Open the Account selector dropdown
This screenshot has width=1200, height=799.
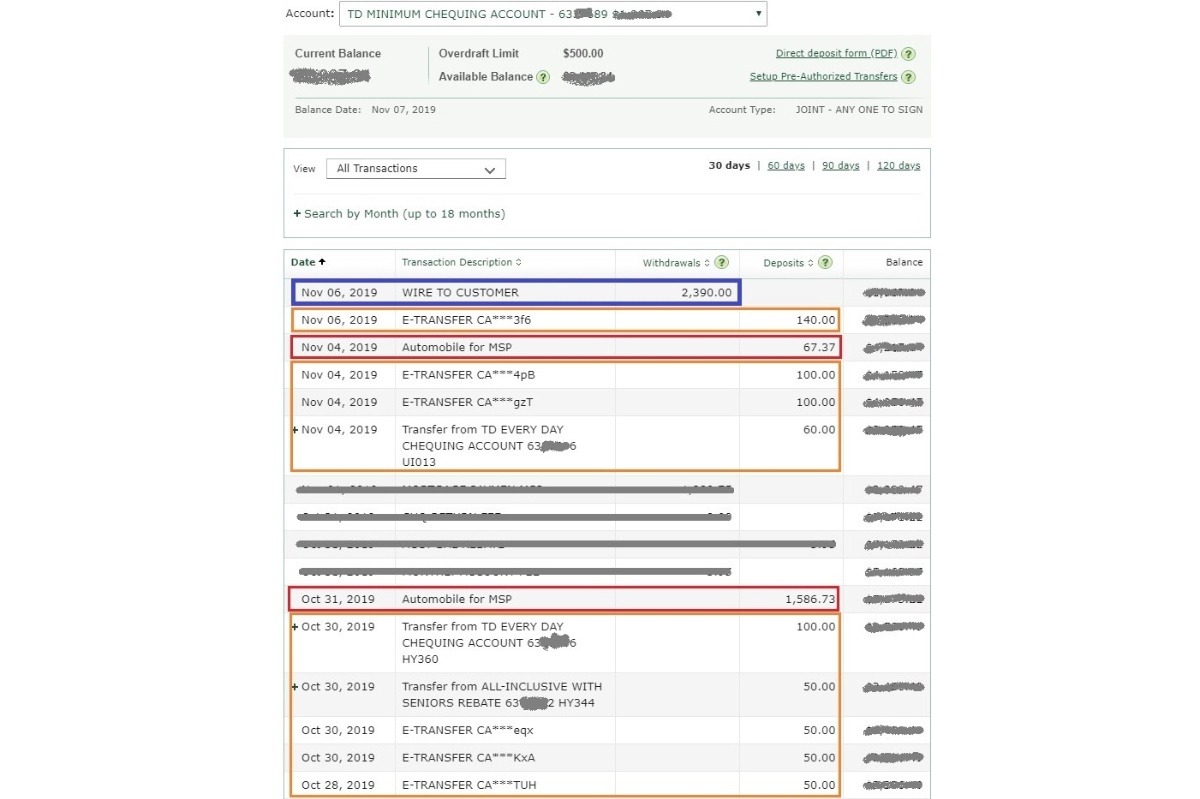pyautogui.click(x=553, y=14)
